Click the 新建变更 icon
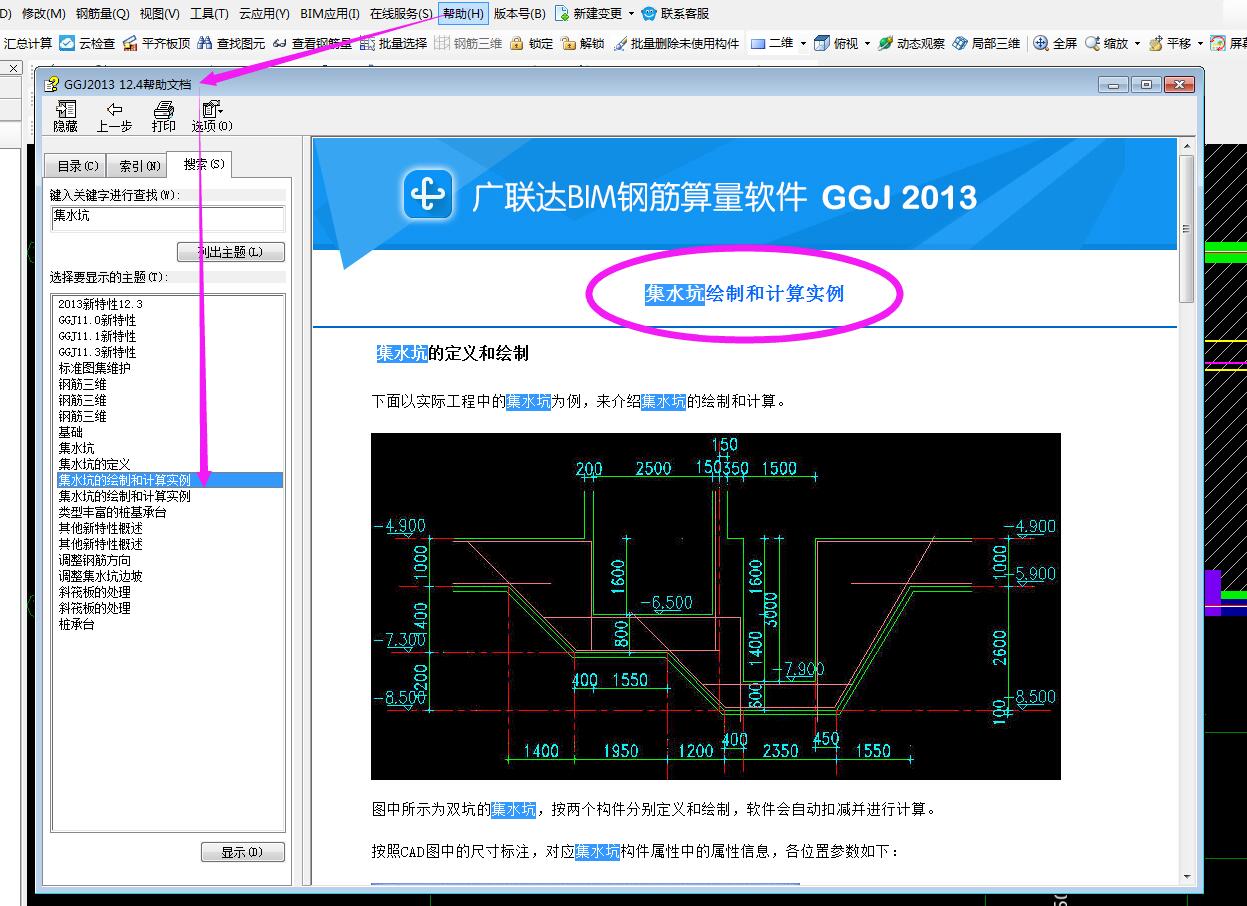1247x906 pixels. point(588,13)
